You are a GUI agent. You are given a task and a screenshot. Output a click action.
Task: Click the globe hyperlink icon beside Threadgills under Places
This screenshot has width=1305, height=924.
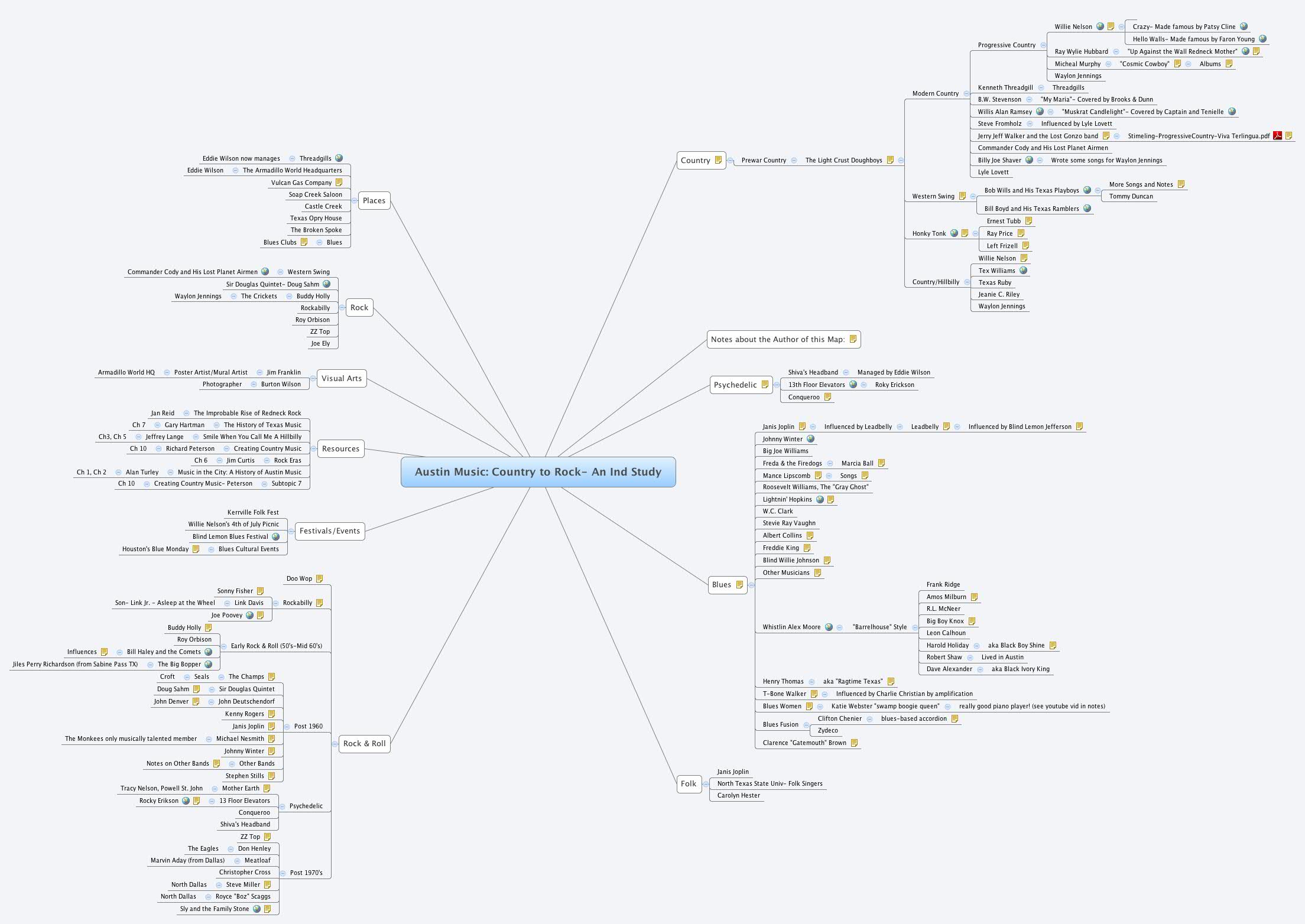(339, 158)
